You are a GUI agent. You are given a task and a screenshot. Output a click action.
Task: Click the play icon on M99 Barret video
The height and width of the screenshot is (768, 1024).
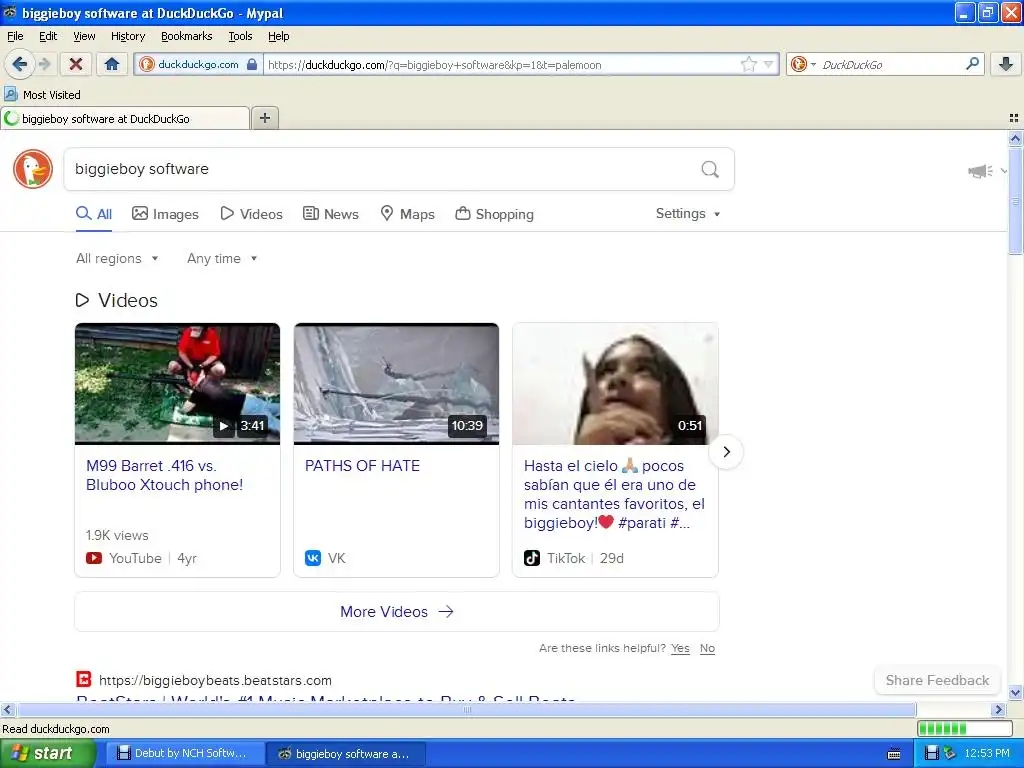coord(224,426)
